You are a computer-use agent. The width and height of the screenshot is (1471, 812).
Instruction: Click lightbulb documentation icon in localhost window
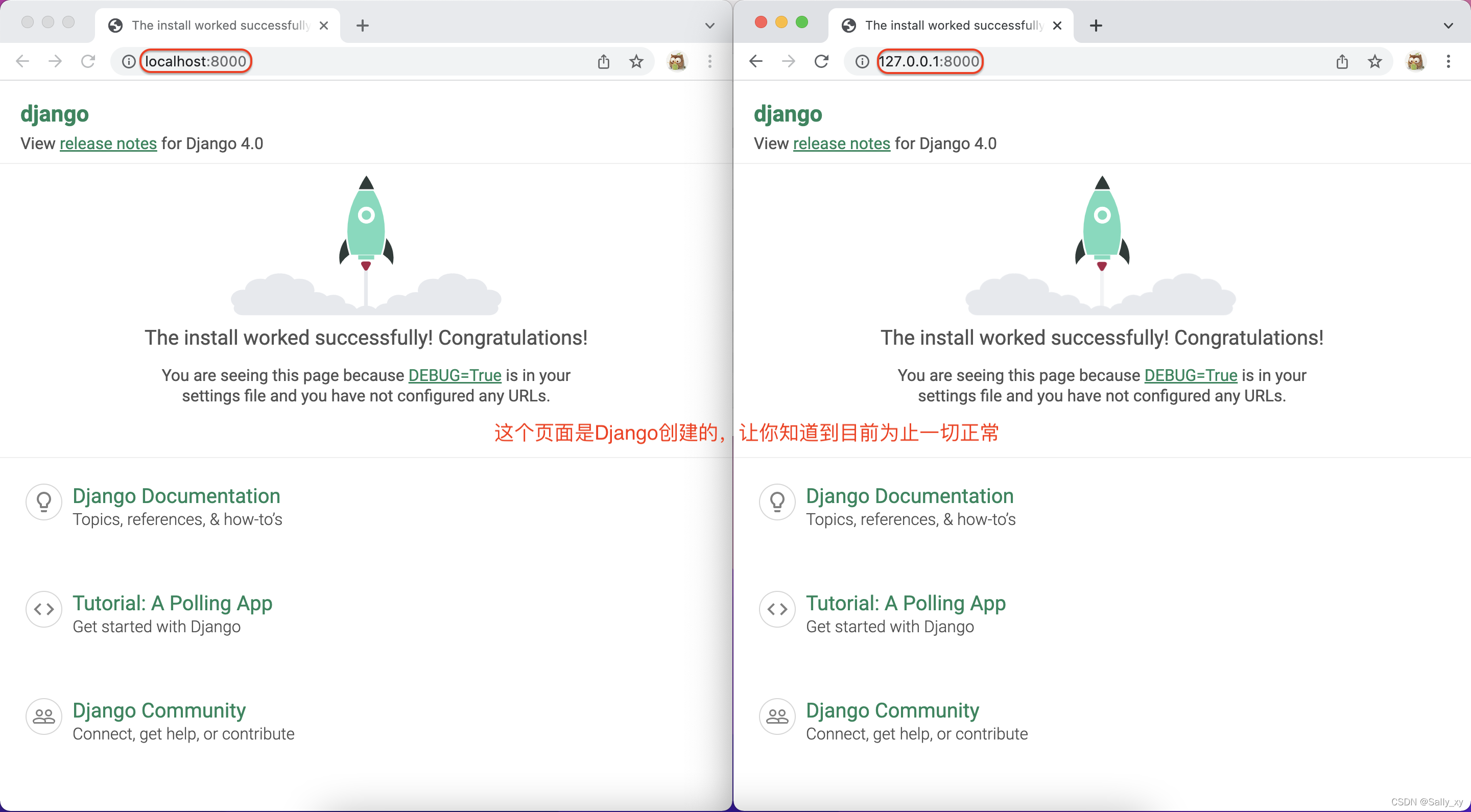point(44,502)
